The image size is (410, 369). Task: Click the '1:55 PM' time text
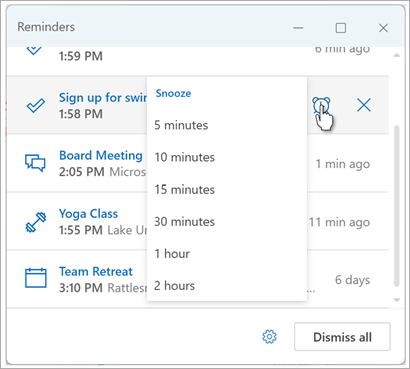point(81,230)
